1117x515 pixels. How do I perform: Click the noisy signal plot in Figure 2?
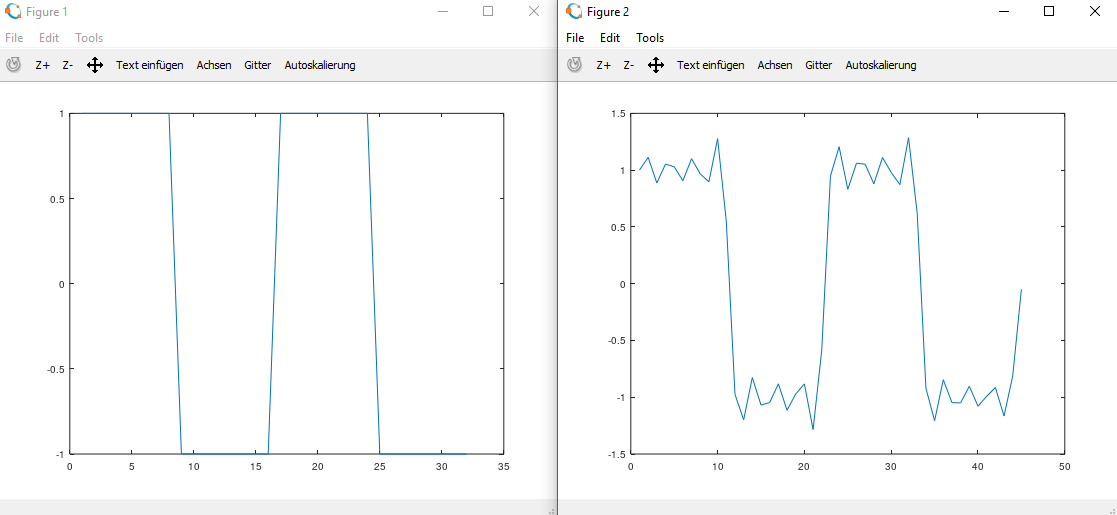[x=847, y=283]
